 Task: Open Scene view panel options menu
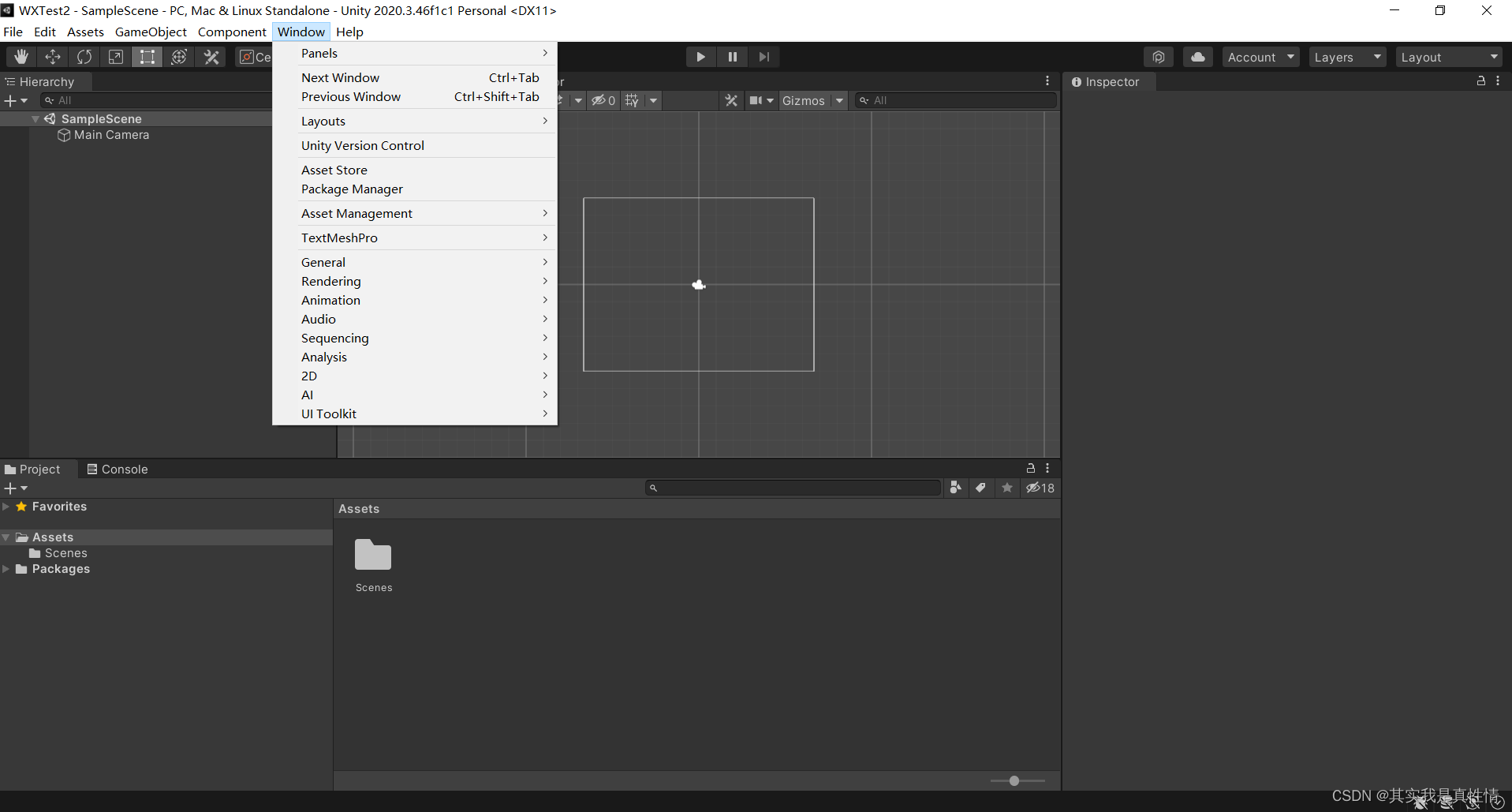point(1047,81)
